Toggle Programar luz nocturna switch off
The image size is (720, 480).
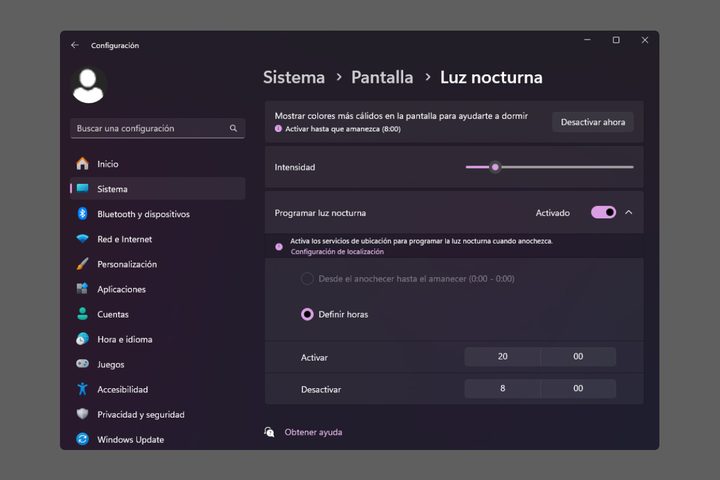point(603,212)
